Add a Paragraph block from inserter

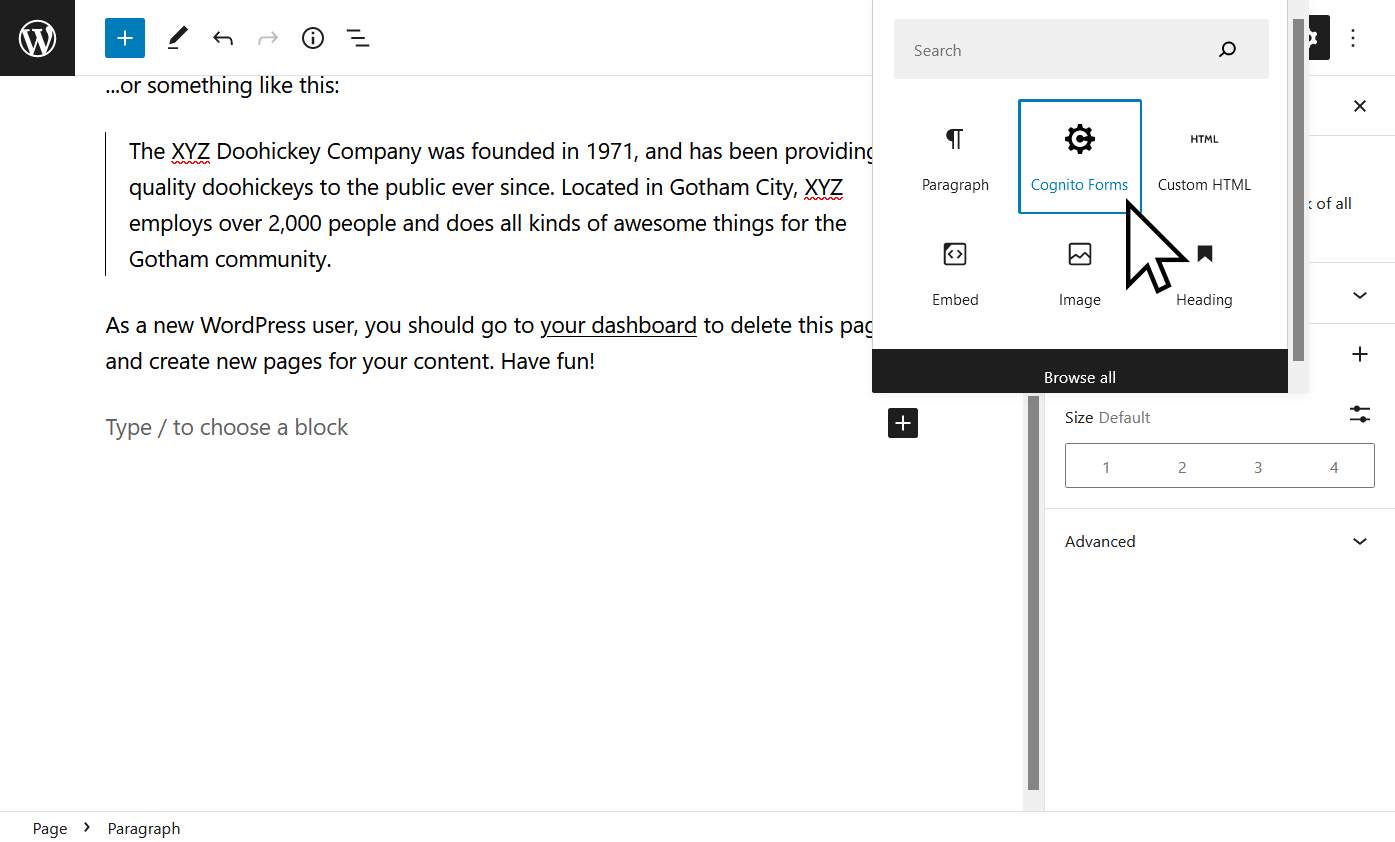pos(955,156)
